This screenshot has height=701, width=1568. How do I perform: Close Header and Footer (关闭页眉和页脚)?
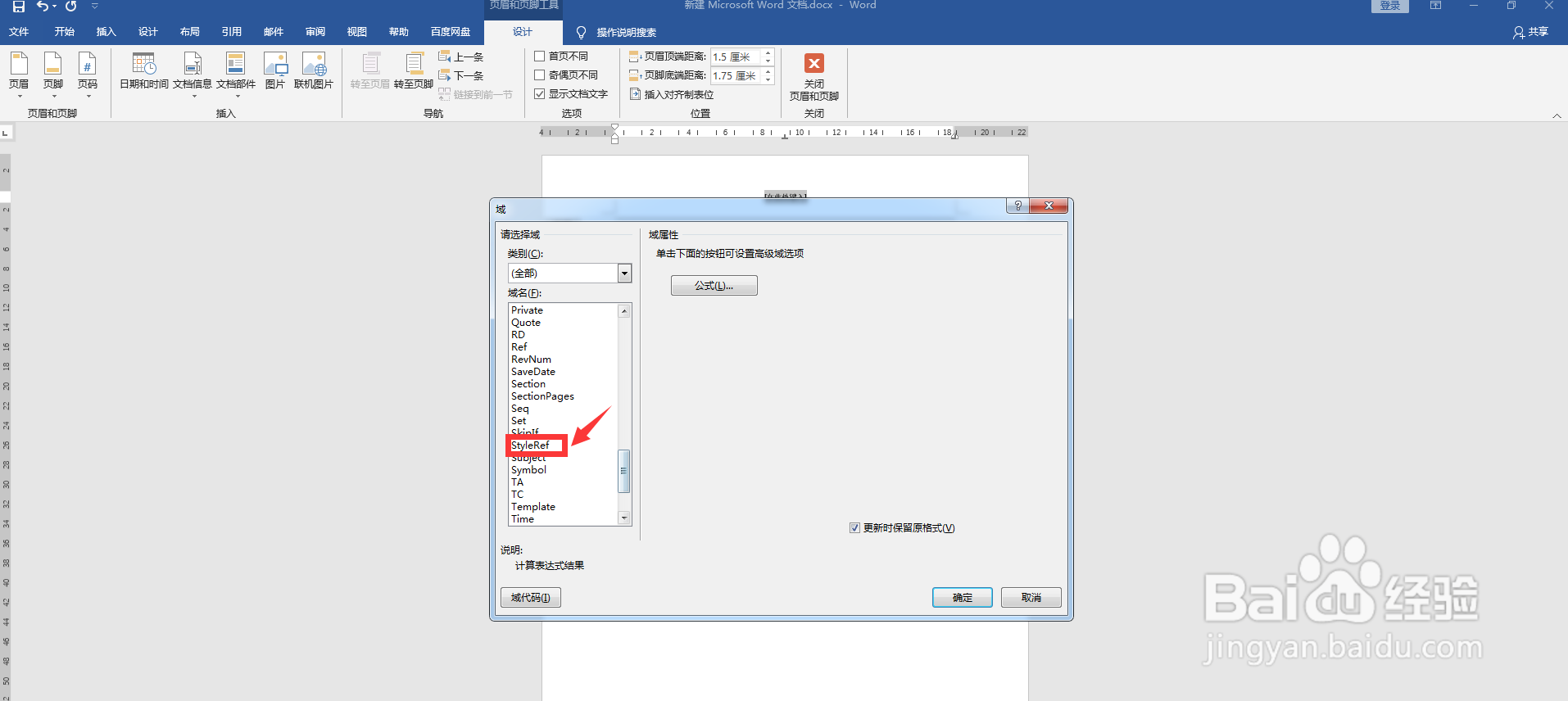click(x=814, y=77)
